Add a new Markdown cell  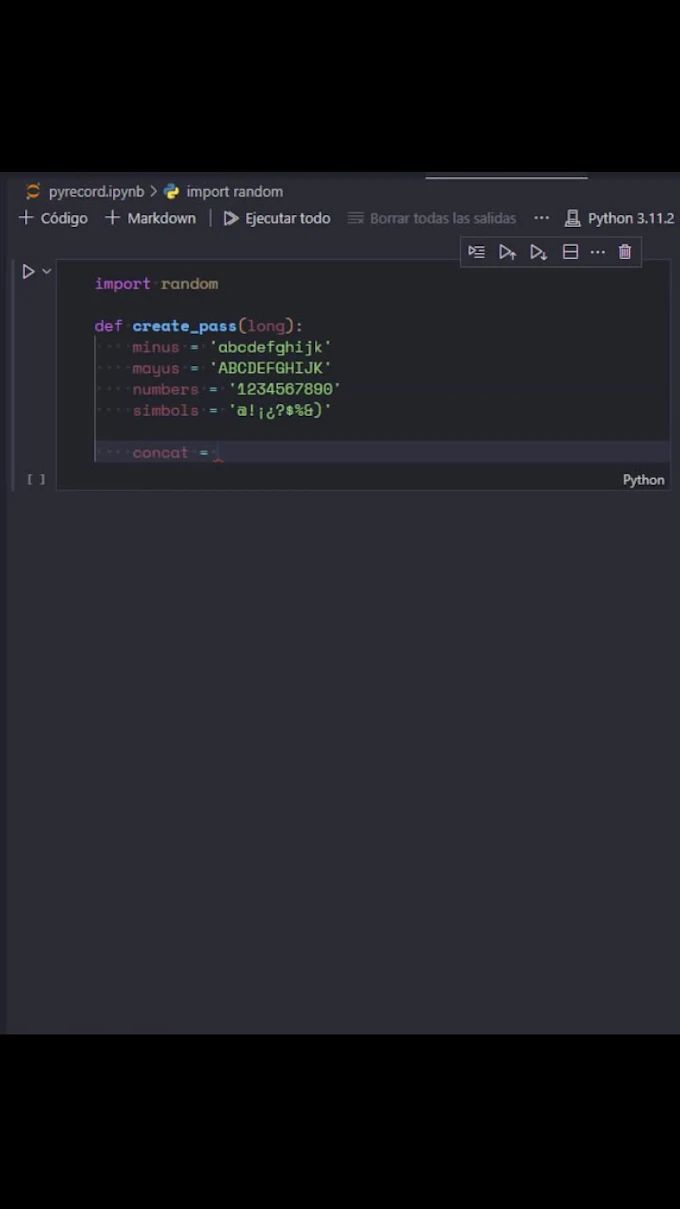150,218
